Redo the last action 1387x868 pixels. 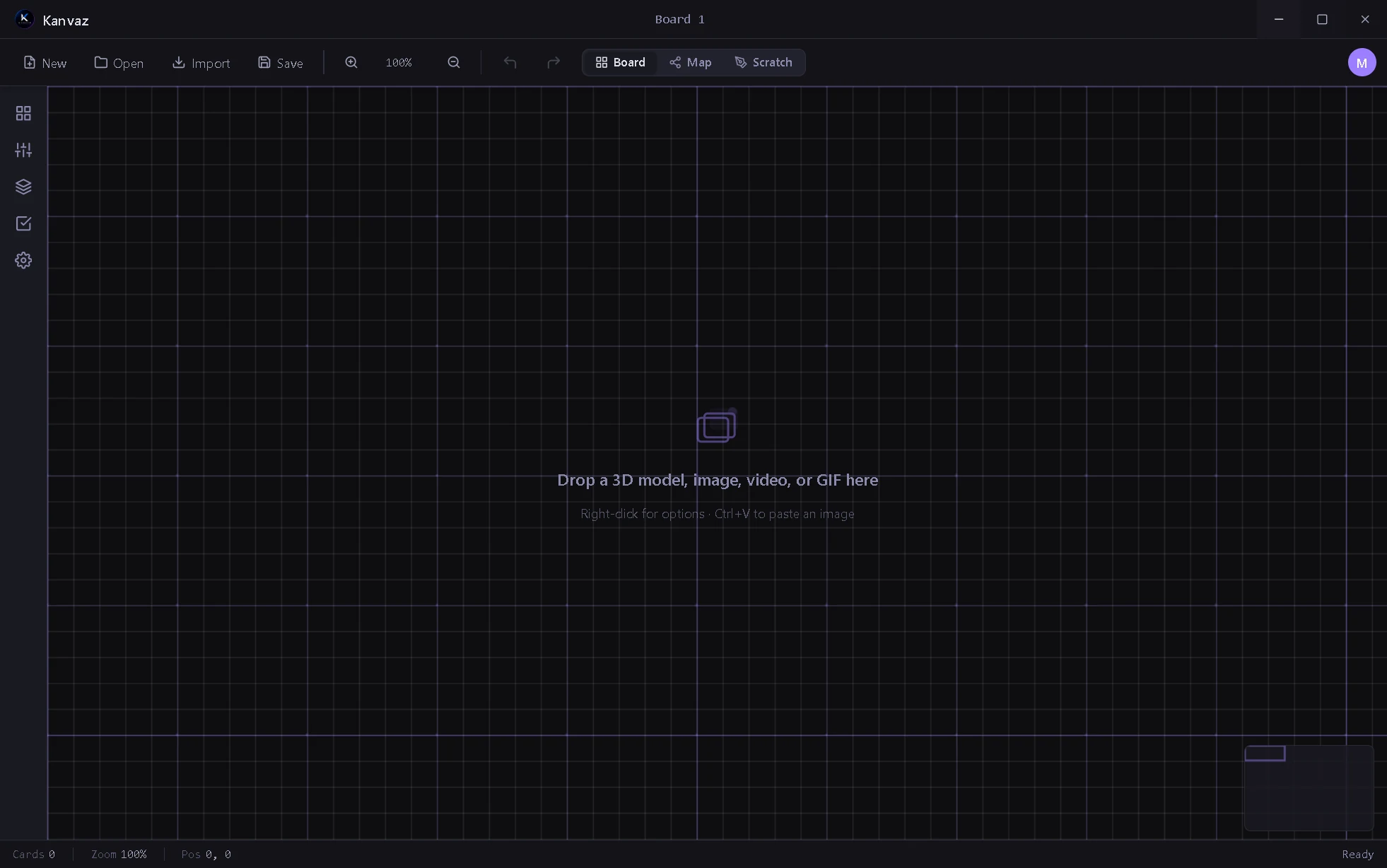pyautogui.click(x=554, y=62)
